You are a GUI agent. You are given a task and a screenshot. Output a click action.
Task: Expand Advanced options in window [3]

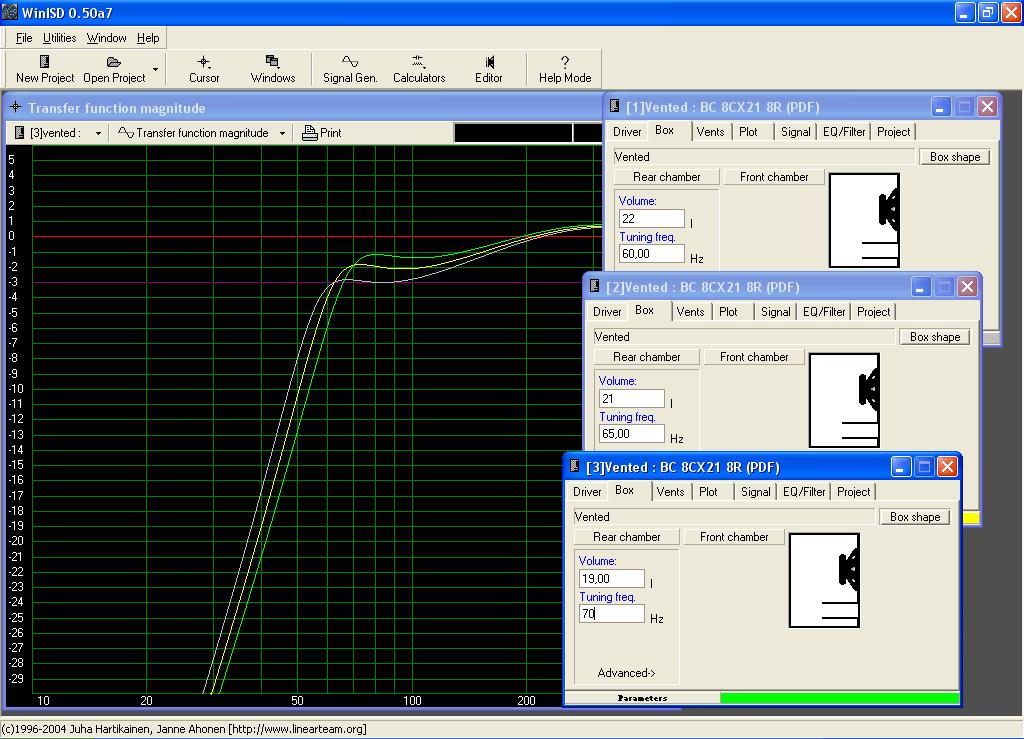tap(626, 673)
